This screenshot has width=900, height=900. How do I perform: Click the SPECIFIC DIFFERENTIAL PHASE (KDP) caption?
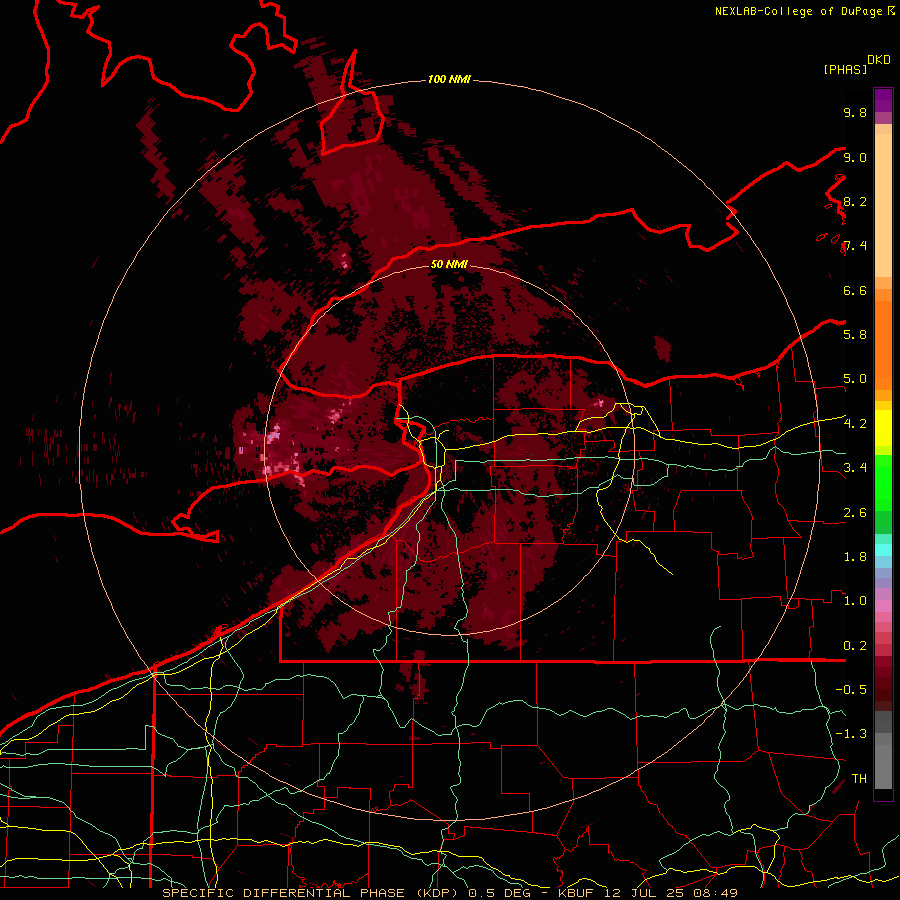point(311,893)
